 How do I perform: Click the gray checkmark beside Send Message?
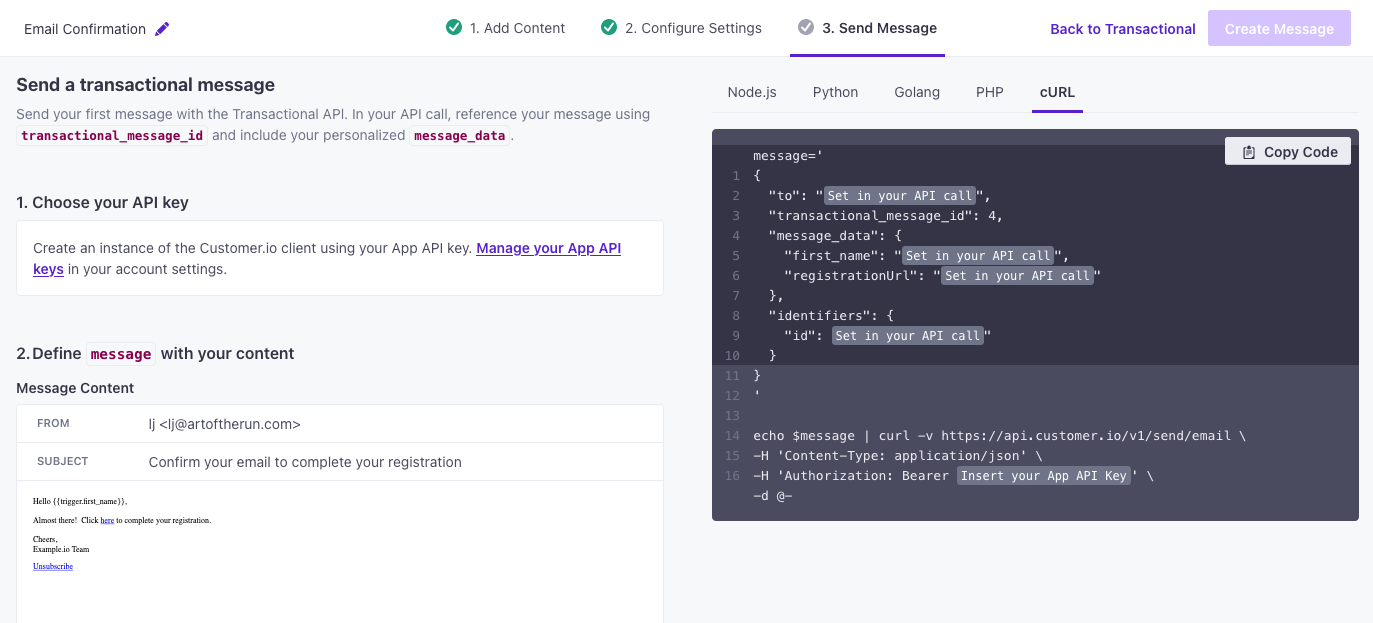tap(806, 28)
